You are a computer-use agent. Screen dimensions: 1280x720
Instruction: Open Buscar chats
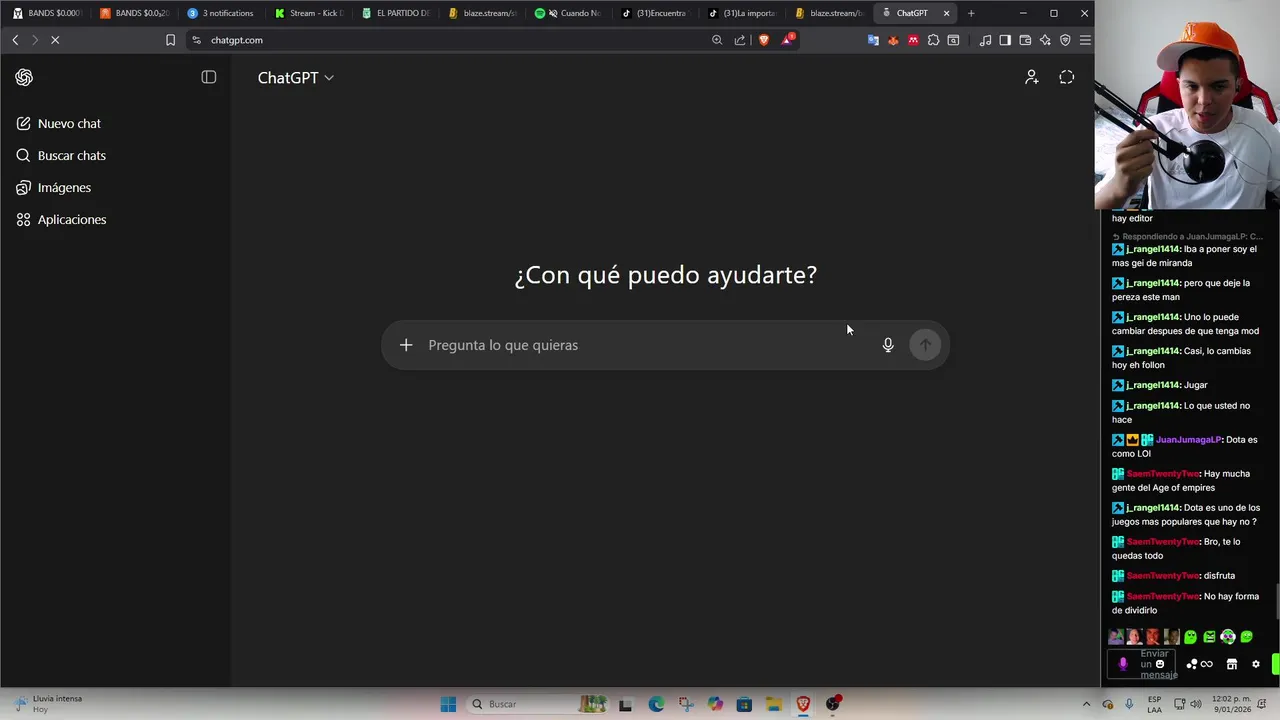point(71,155)
